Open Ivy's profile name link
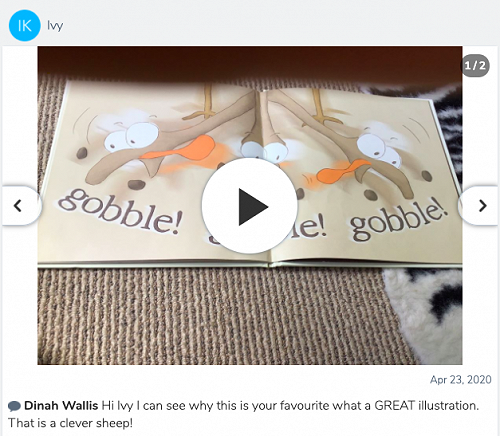This screenshot has width=500, height=436. (55, 26)
